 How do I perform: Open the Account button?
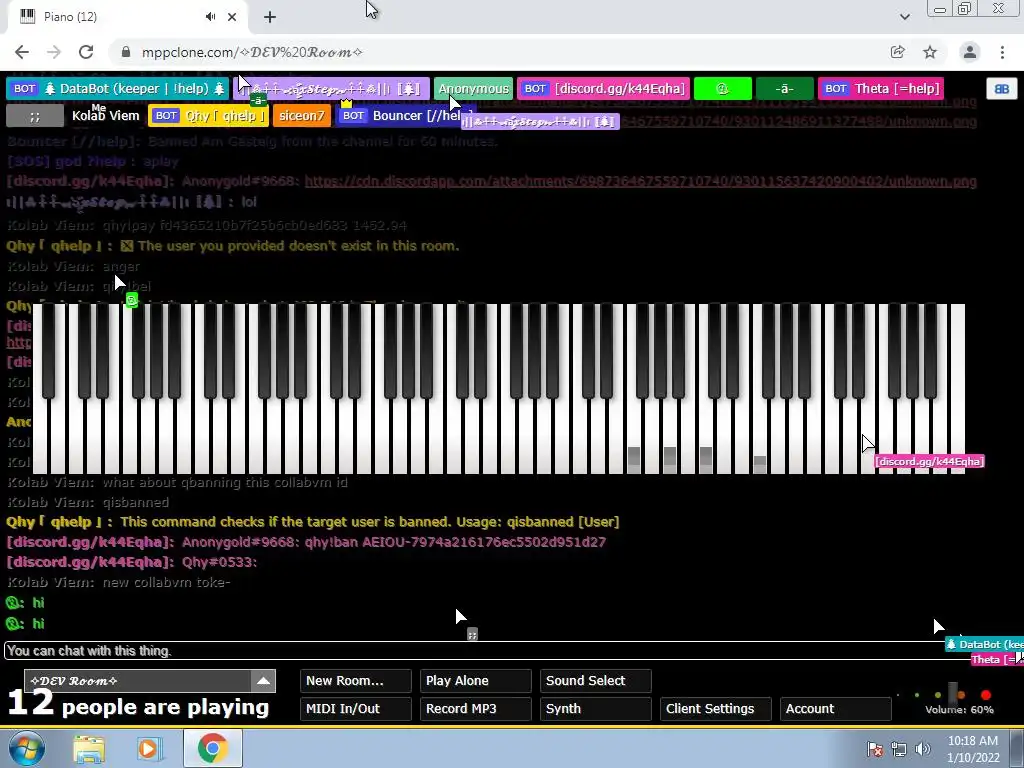coord(835,709)
